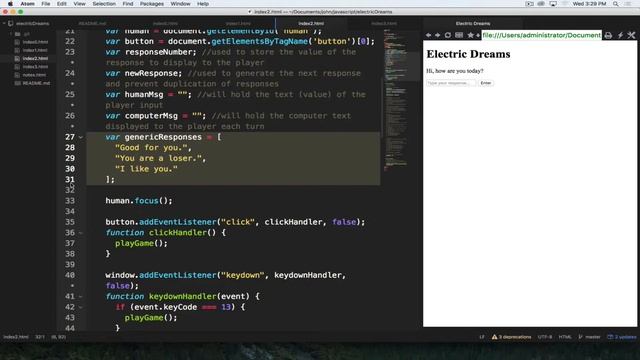Click 'Hi, how are you today?' text
Viewport: 640px width, 360px height.
[455, 71]
